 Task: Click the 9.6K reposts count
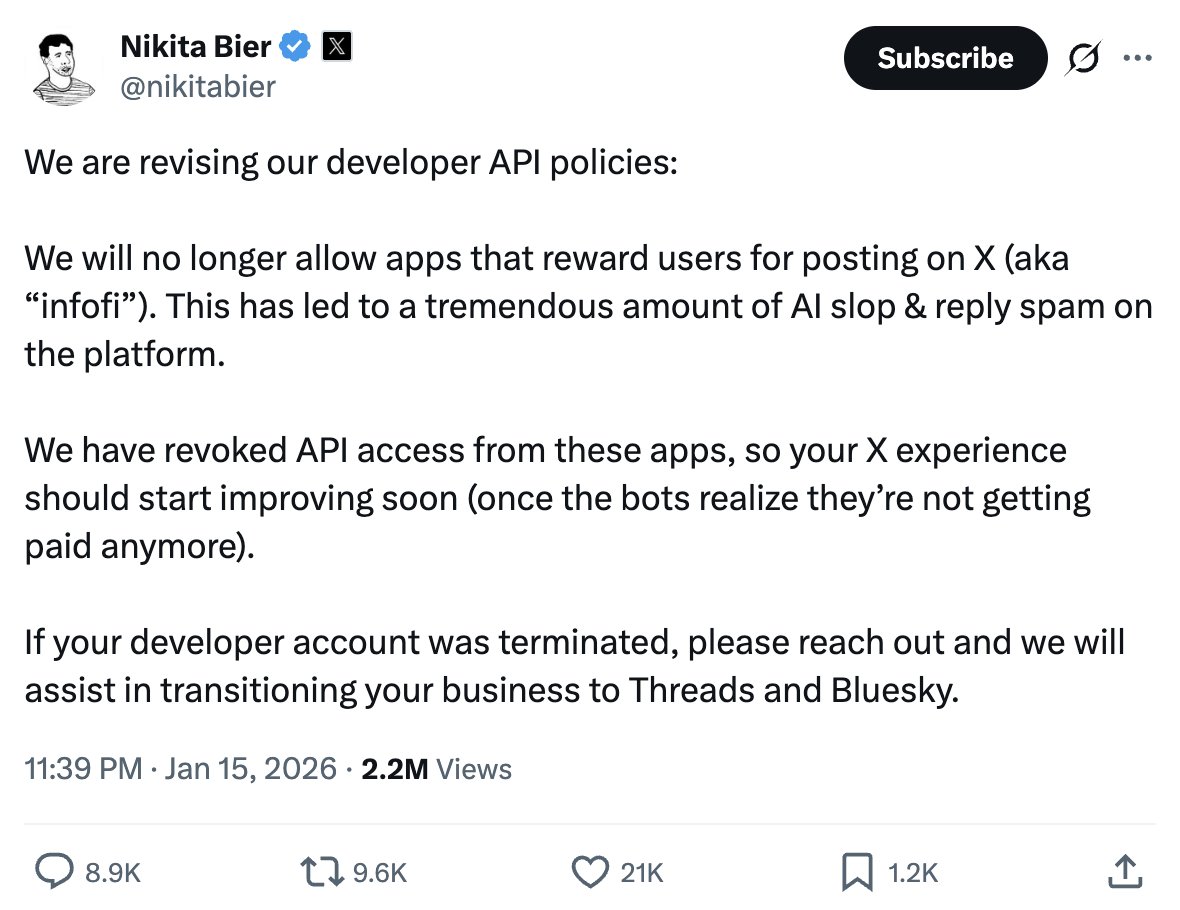[x=381, y=873]
